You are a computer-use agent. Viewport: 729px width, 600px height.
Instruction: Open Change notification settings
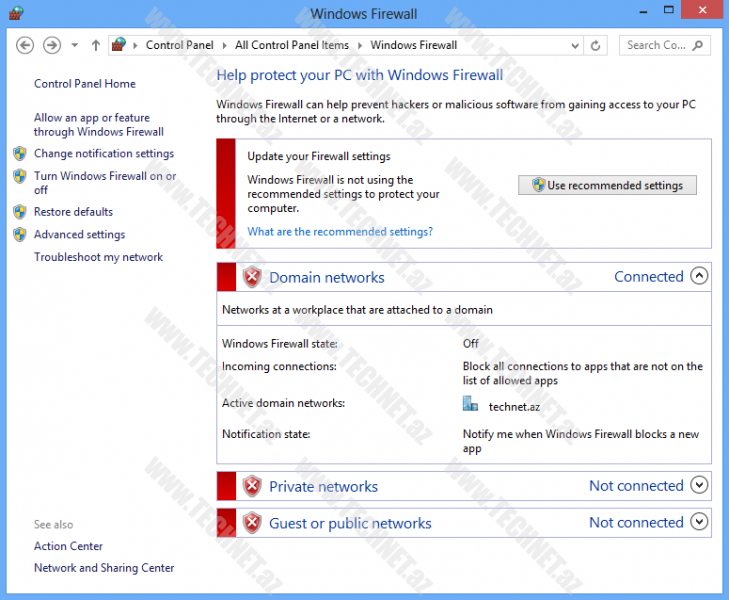(x=104, y=153)
